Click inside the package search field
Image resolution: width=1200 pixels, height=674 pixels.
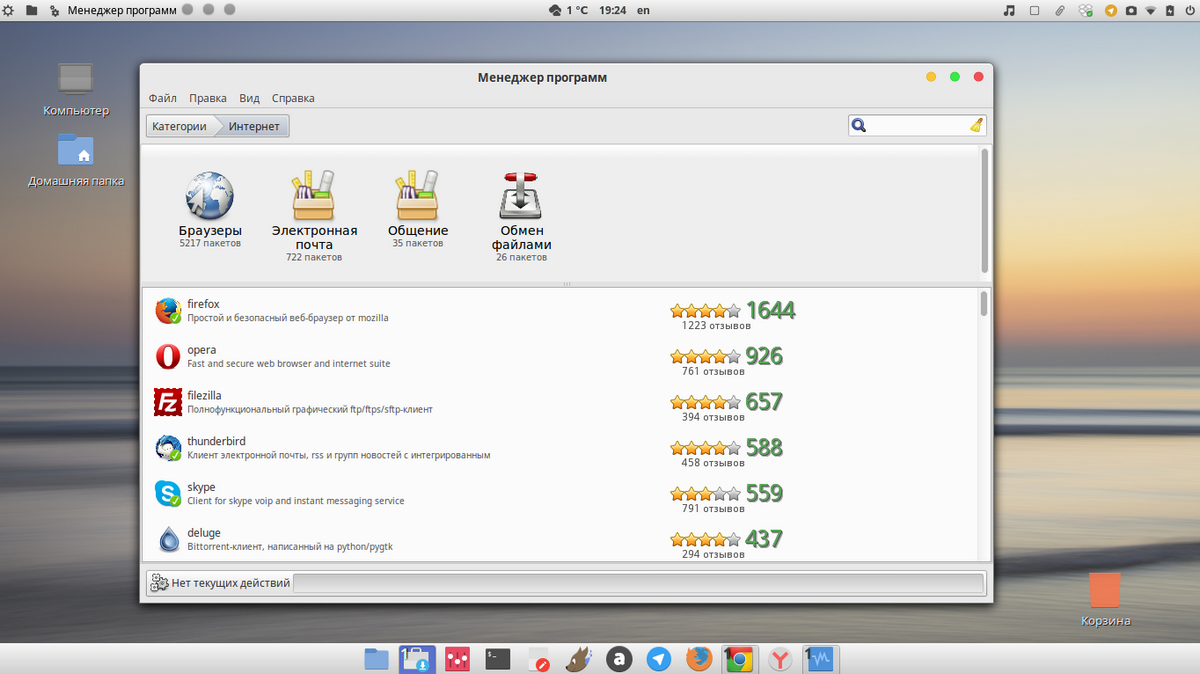[x=917, y=126]
